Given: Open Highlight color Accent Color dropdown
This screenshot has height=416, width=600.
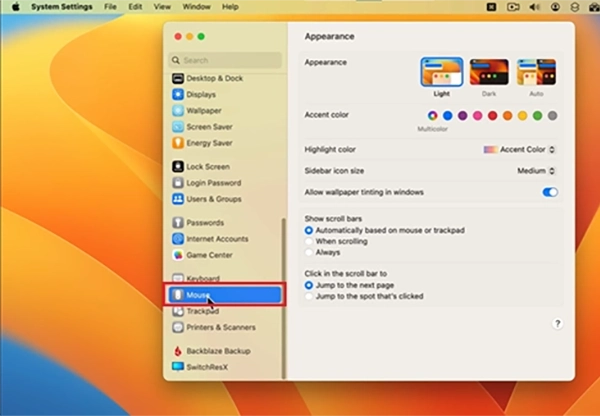Looking at the screenshot, I should coord(519,150).
